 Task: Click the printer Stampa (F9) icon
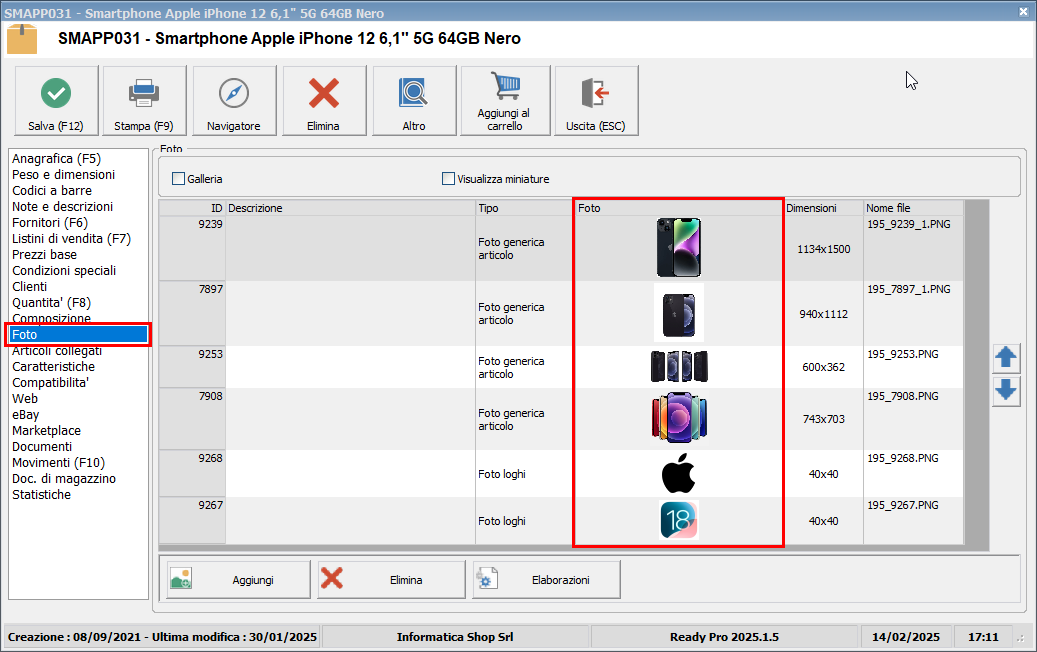[x=144, y=93]
